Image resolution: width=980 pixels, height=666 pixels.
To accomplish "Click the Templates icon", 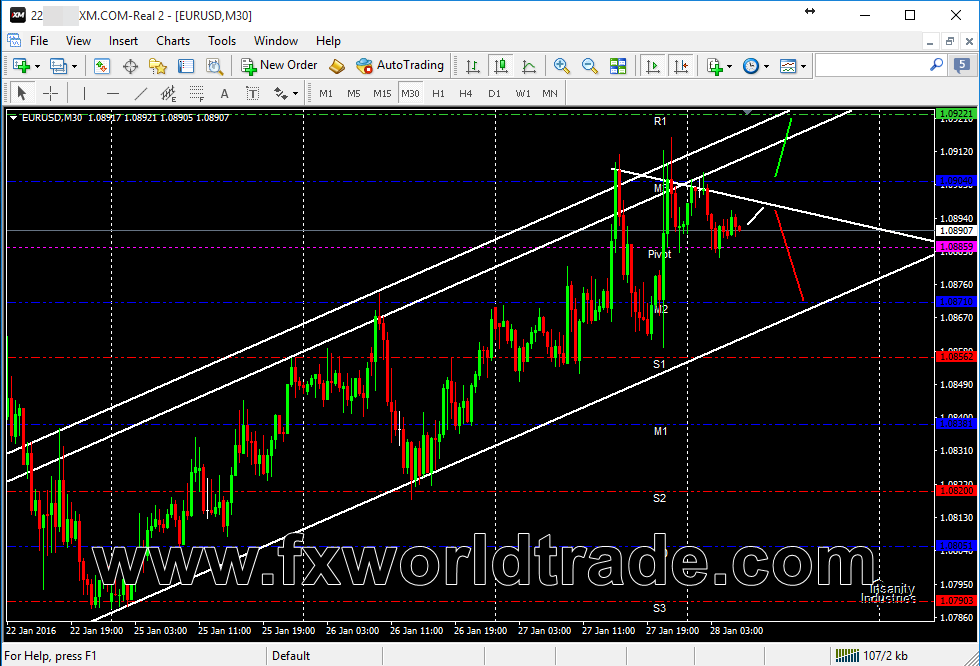I will coord(788,66).
